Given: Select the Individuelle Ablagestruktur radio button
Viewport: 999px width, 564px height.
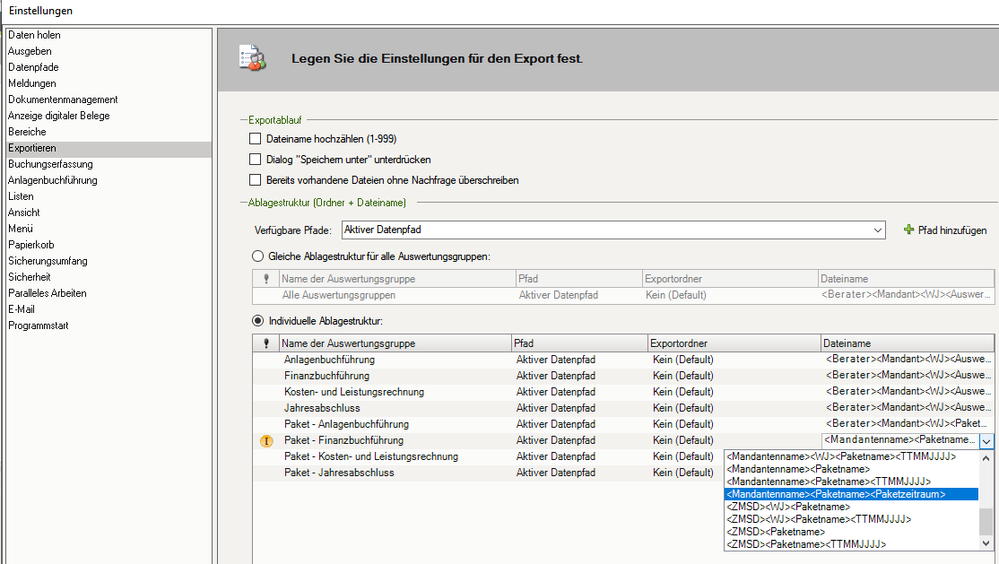Looking at the screenshot, I should pos(256,320).
